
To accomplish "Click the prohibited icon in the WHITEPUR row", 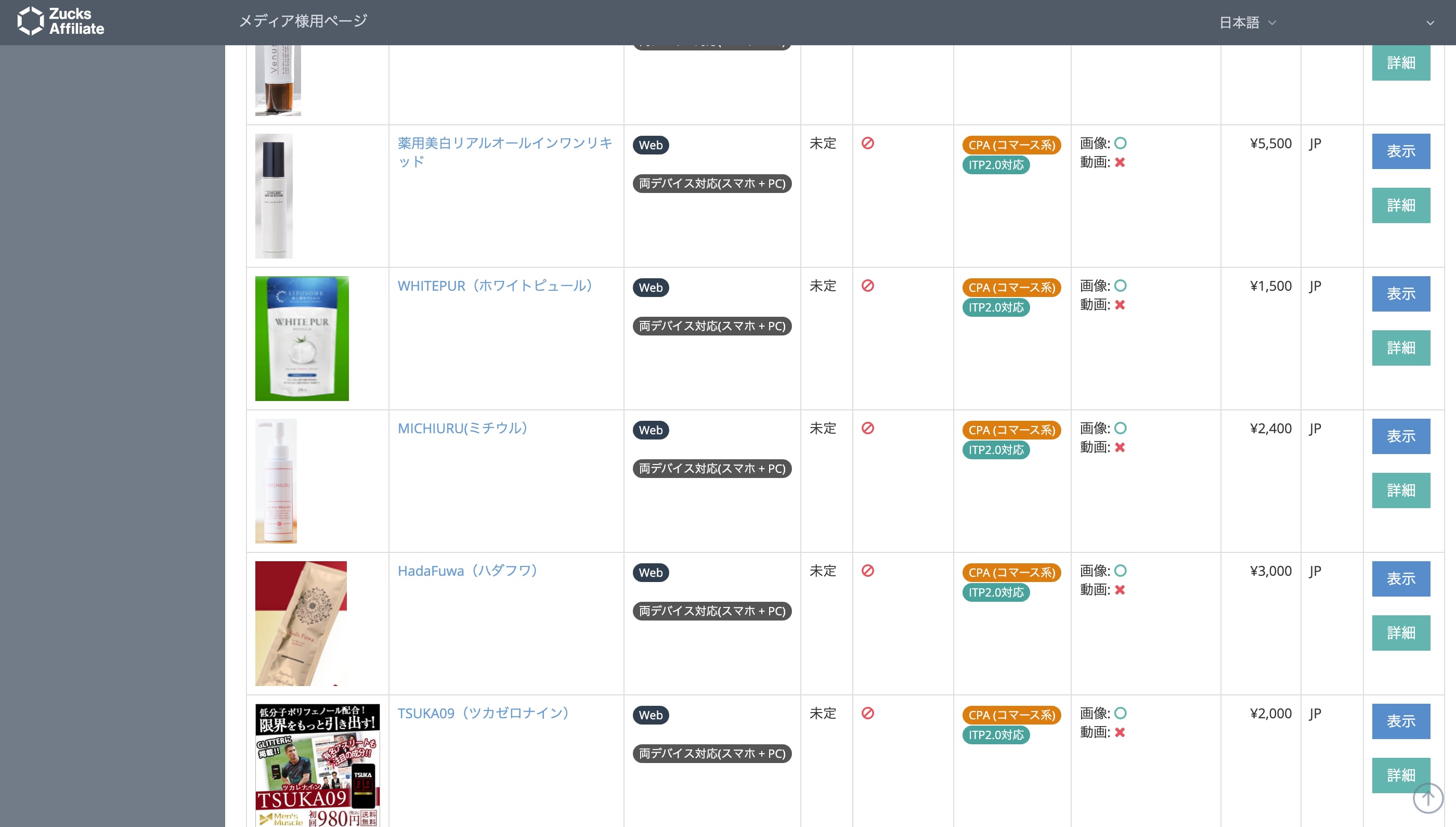I will point(868,286).
